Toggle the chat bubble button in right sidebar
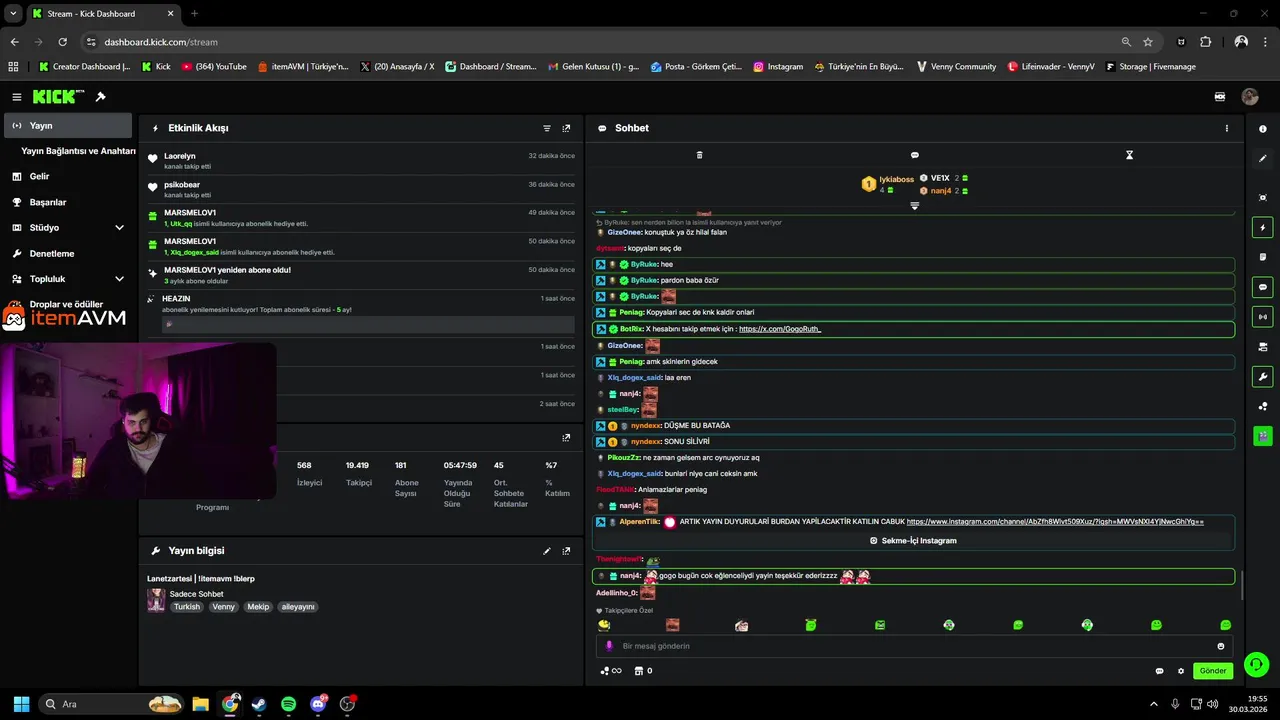 (1263, 287)
